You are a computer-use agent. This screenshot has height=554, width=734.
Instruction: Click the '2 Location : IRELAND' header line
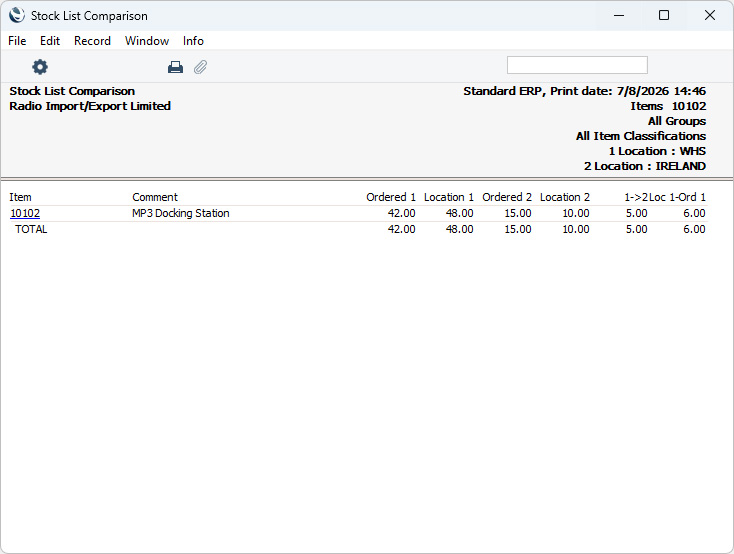click(x=645, y=166)
